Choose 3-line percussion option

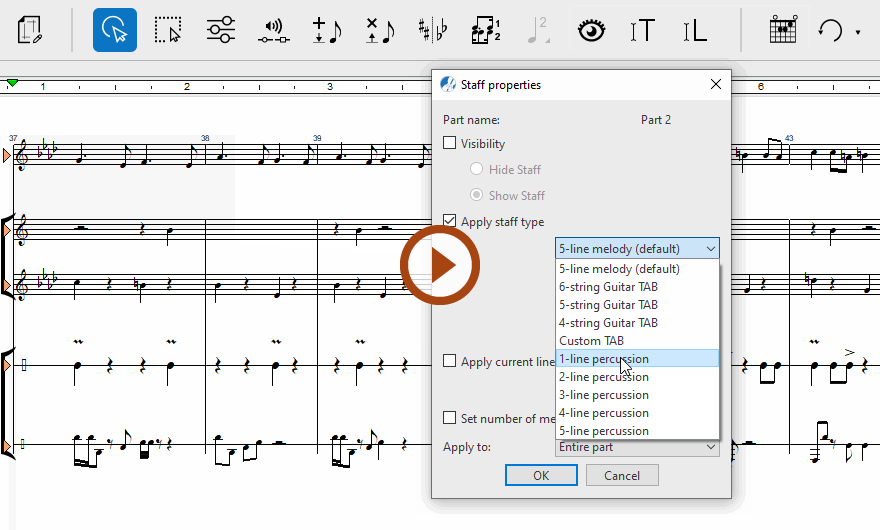coord(637,395)
